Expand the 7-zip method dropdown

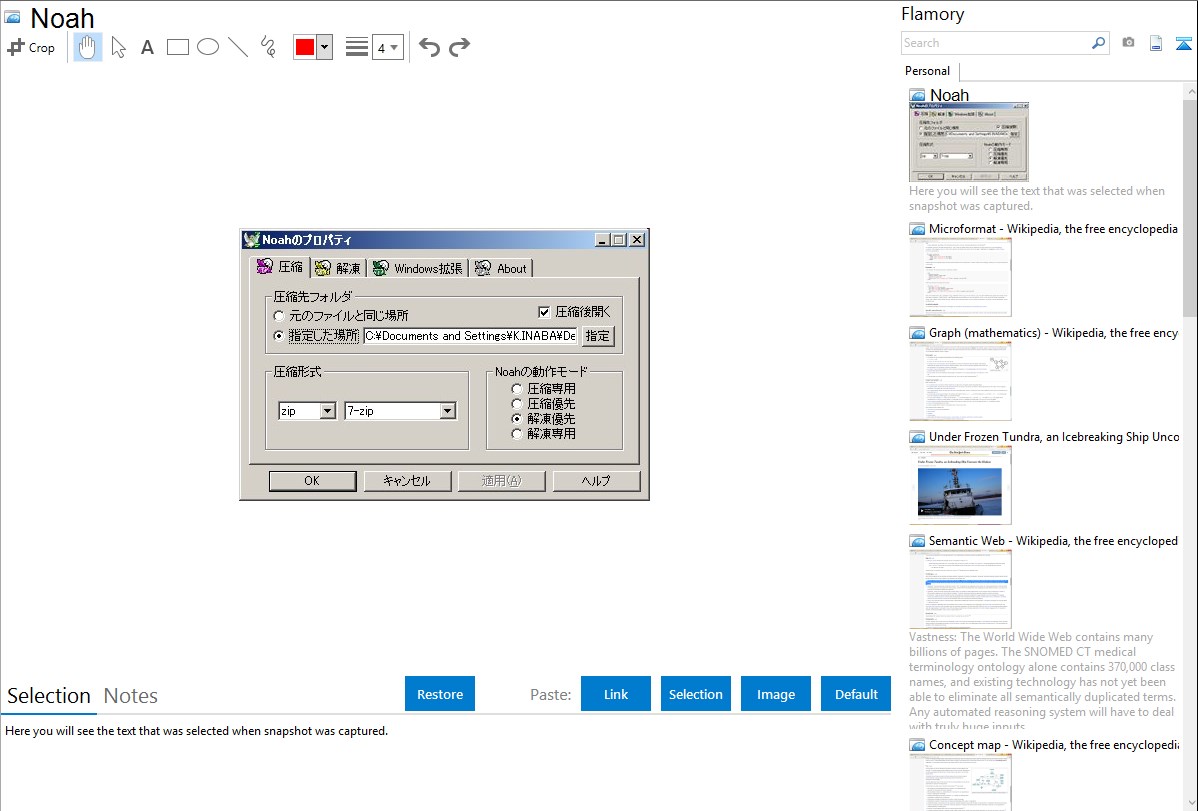[448, 411]
